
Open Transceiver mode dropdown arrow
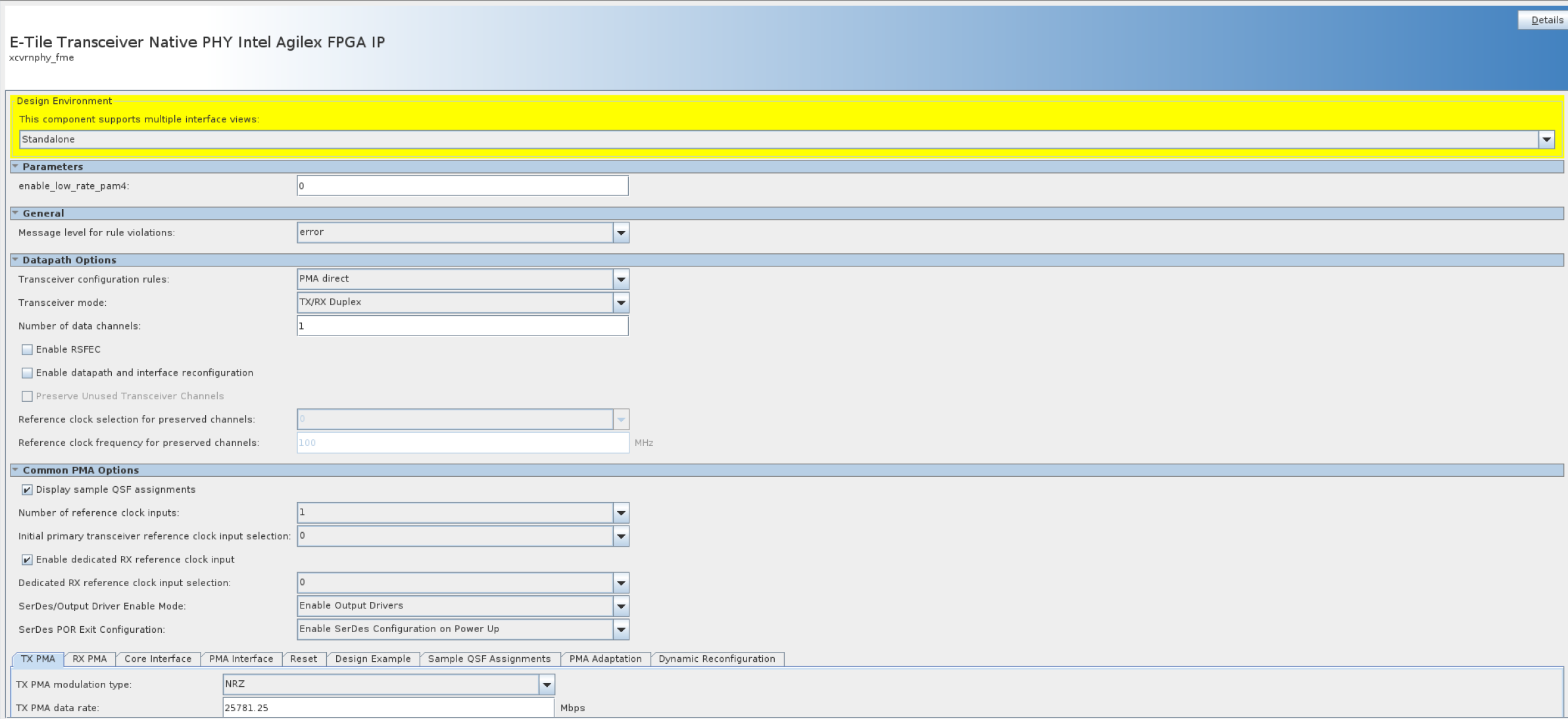620,303
